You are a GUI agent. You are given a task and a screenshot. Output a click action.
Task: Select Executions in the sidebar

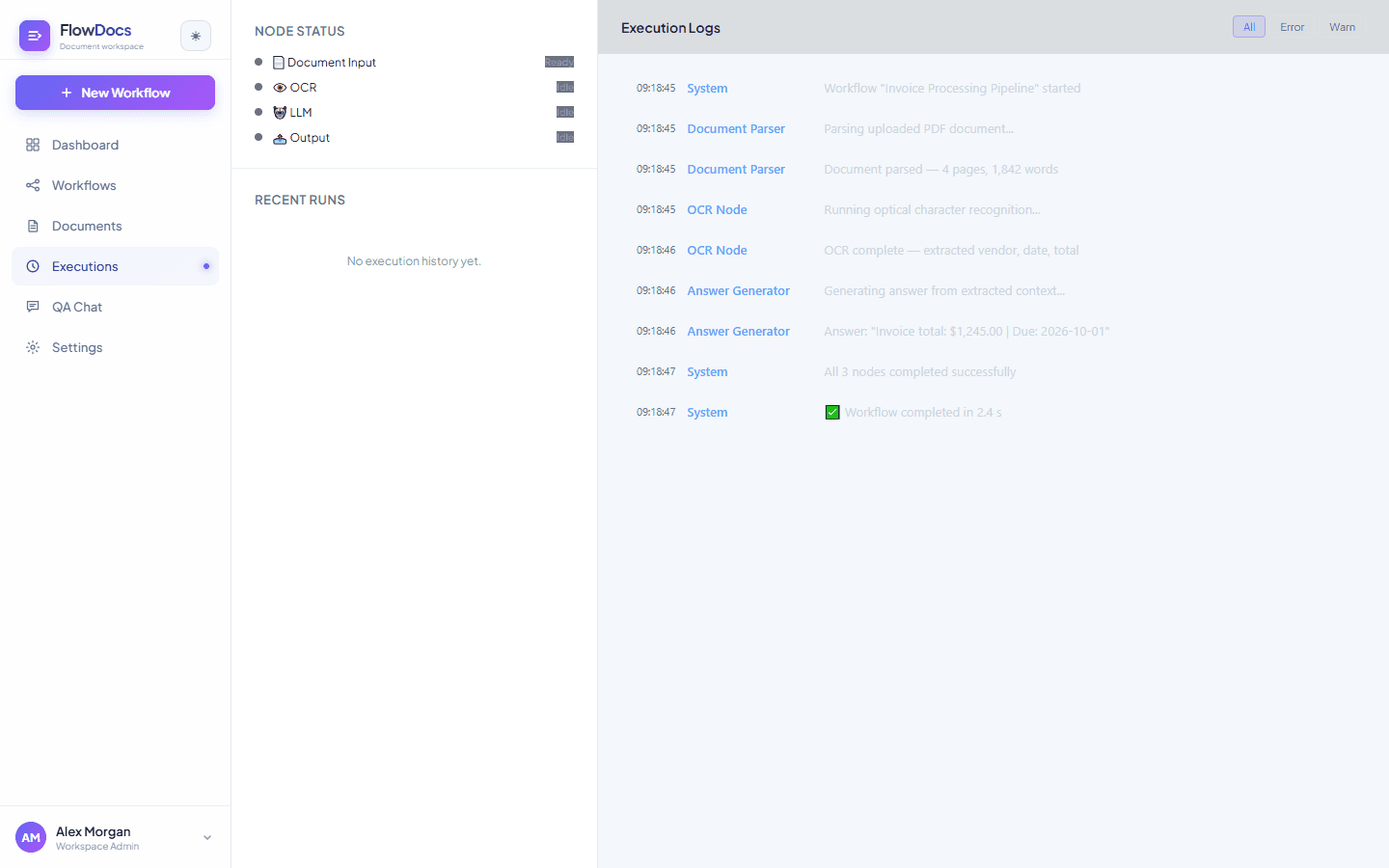coord(115,266)
